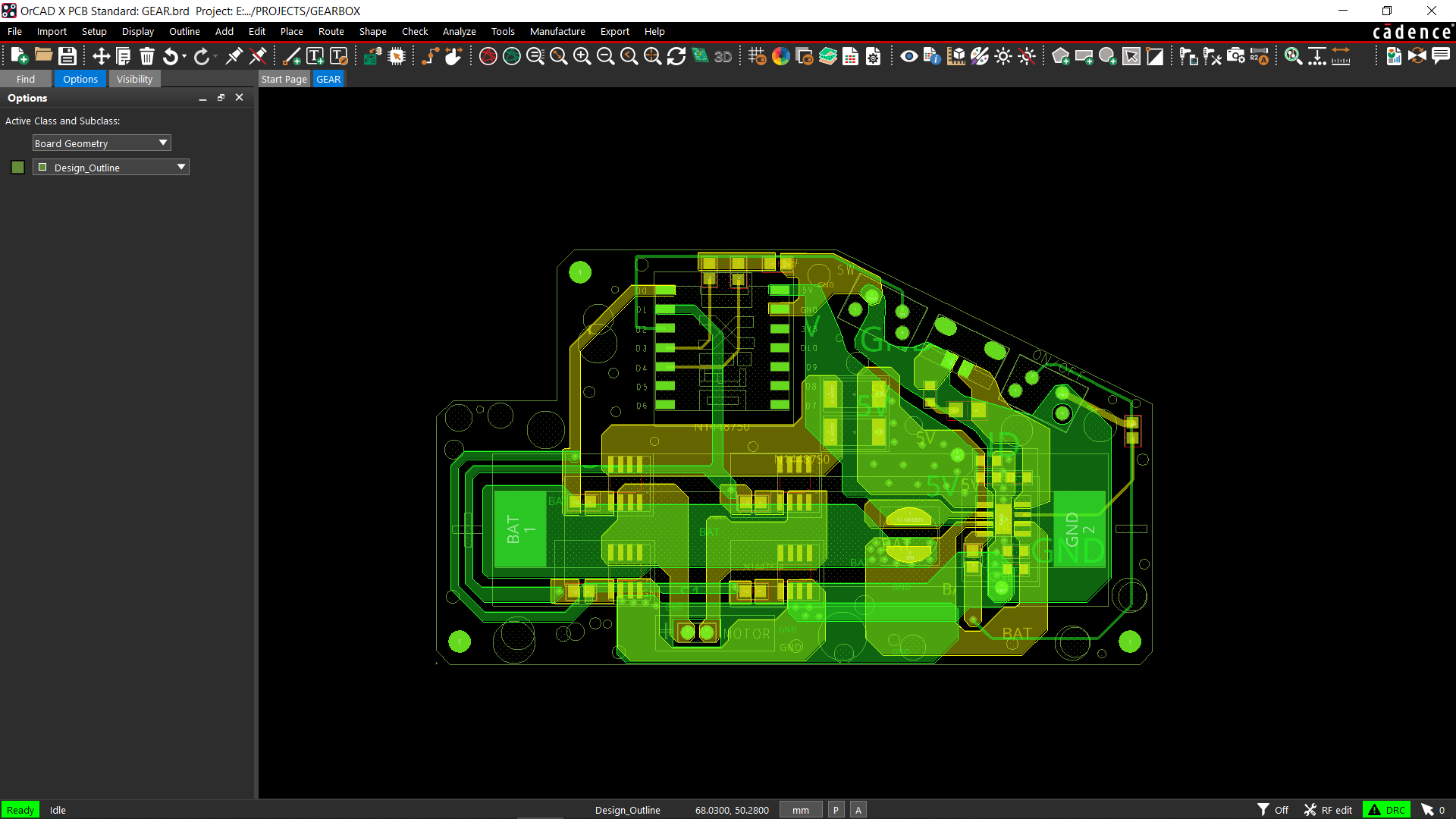Viewport: 1456px width, 819px height.
Task: Toggle the grid display icon
Action: 757,56
